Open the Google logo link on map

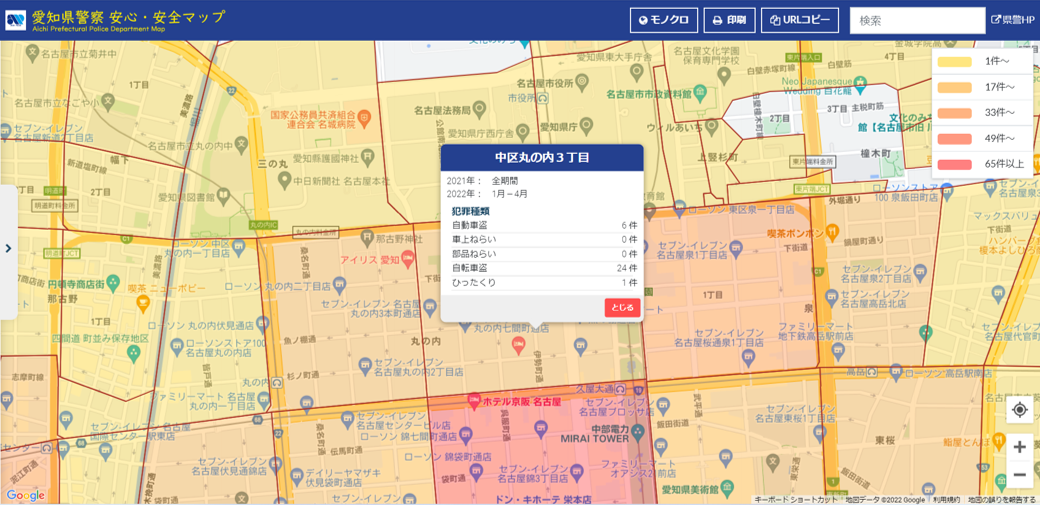(x=26, y=496)
